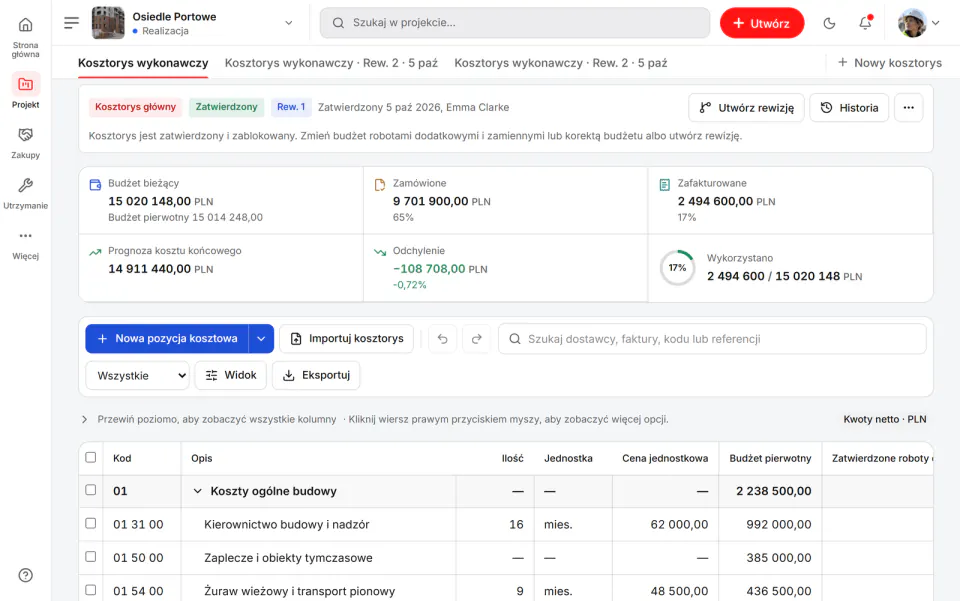Open the Wszystkie filter dropdown
960x601 pixels.
point(138,376)
